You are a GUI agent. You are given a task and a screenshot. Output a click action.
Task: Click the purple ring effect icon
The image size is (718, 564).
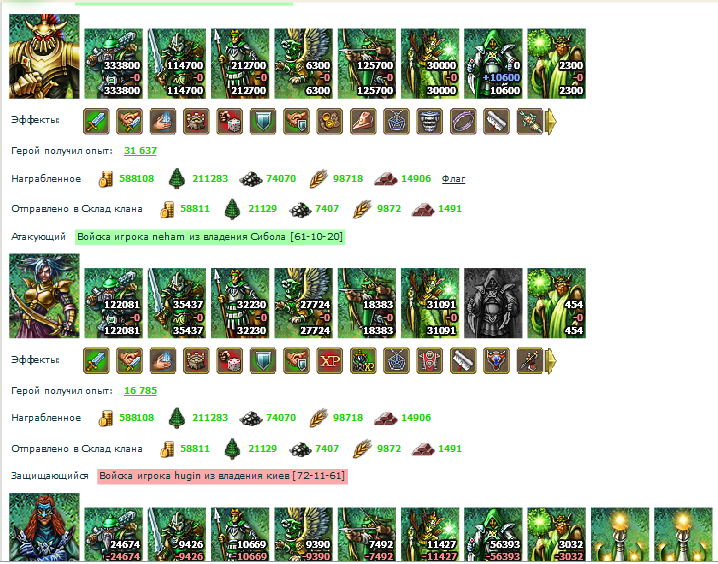(x=463, y=121)
